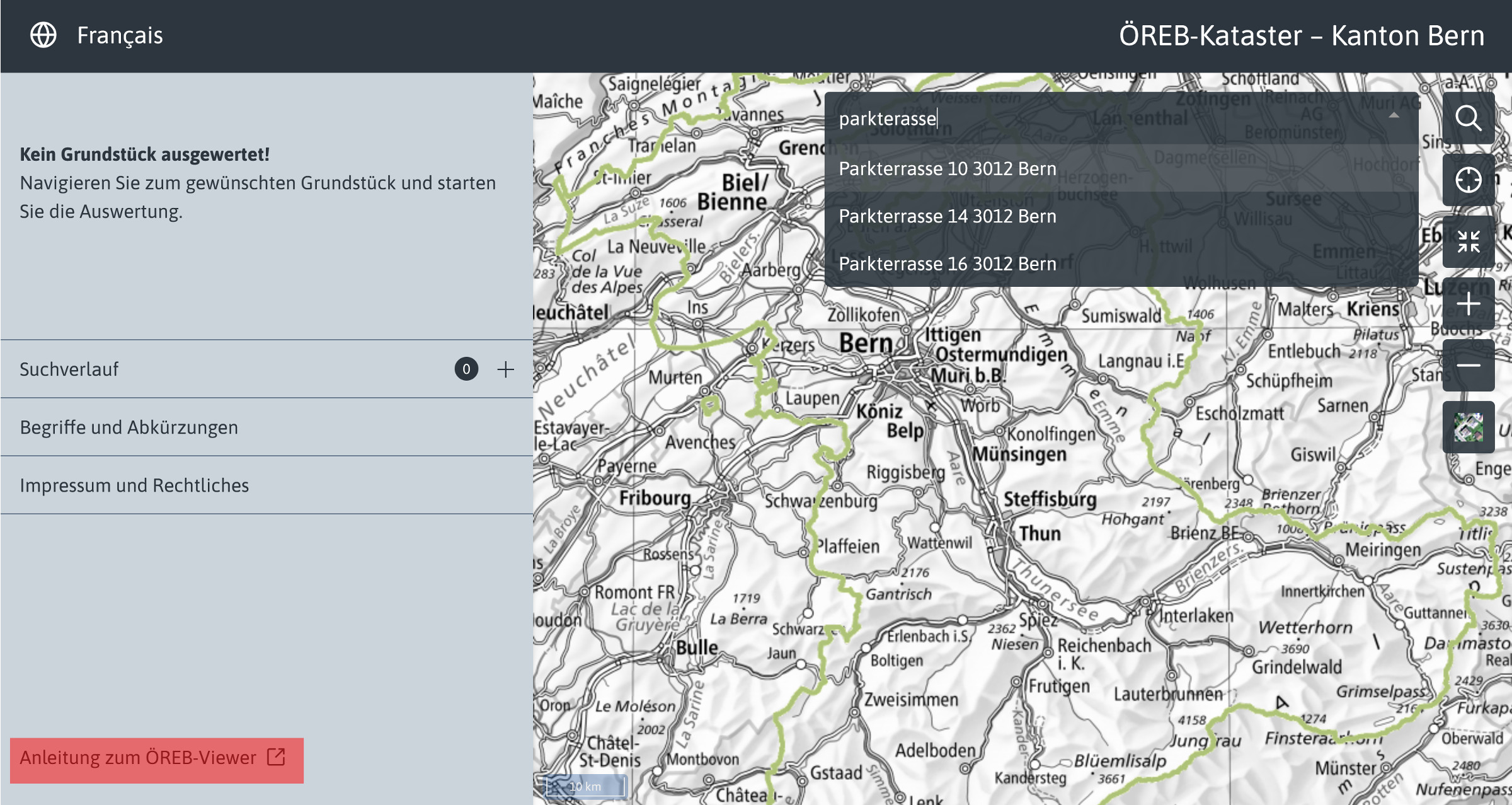Click Kein Grundstück ausgewertet! heading

pyautogui.click(x=145, y=154)
